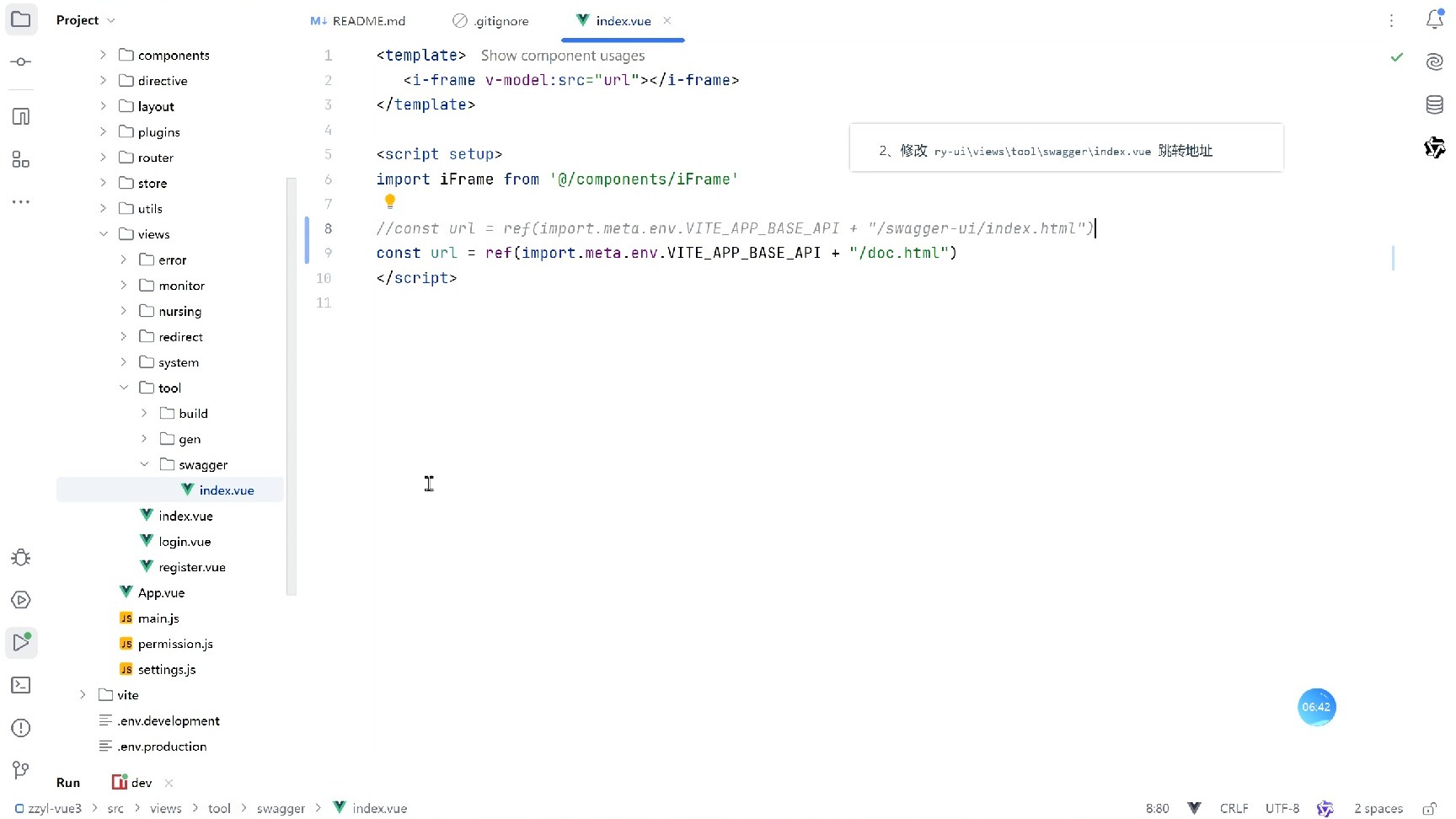Select the index.vue editor tab
This screenshot has height=819, width=1456.
pos(623,21)
